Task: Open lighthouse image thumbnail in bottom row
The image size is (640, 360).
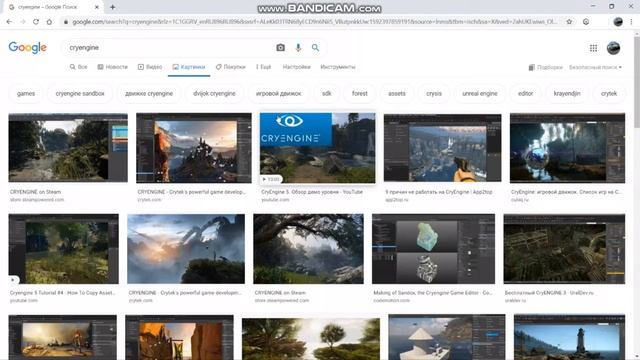Action: [x=569, y=337]
